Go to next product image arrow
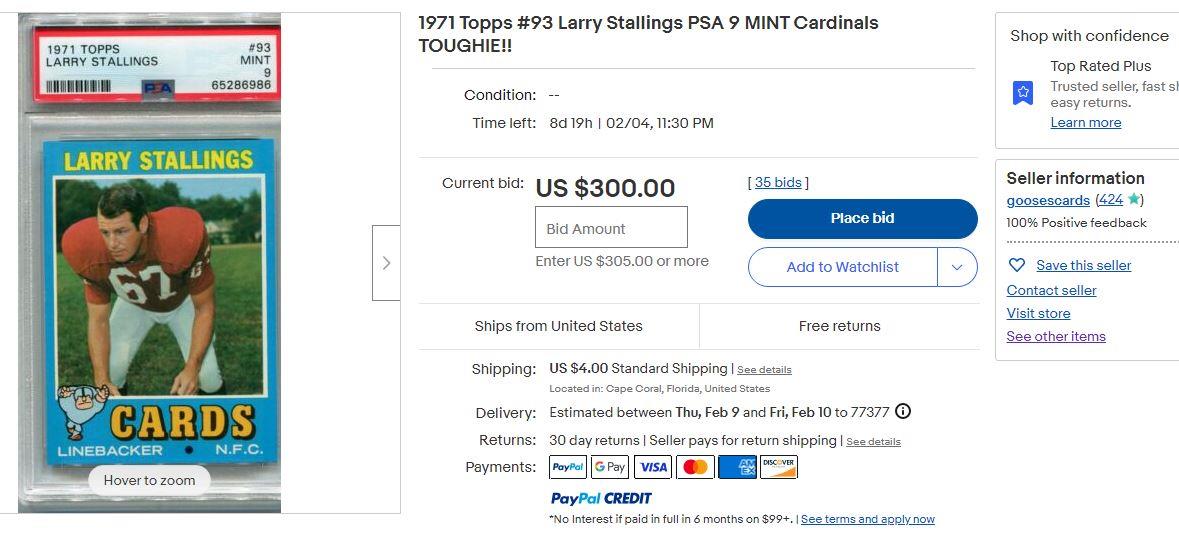 [x=386, y=263]
